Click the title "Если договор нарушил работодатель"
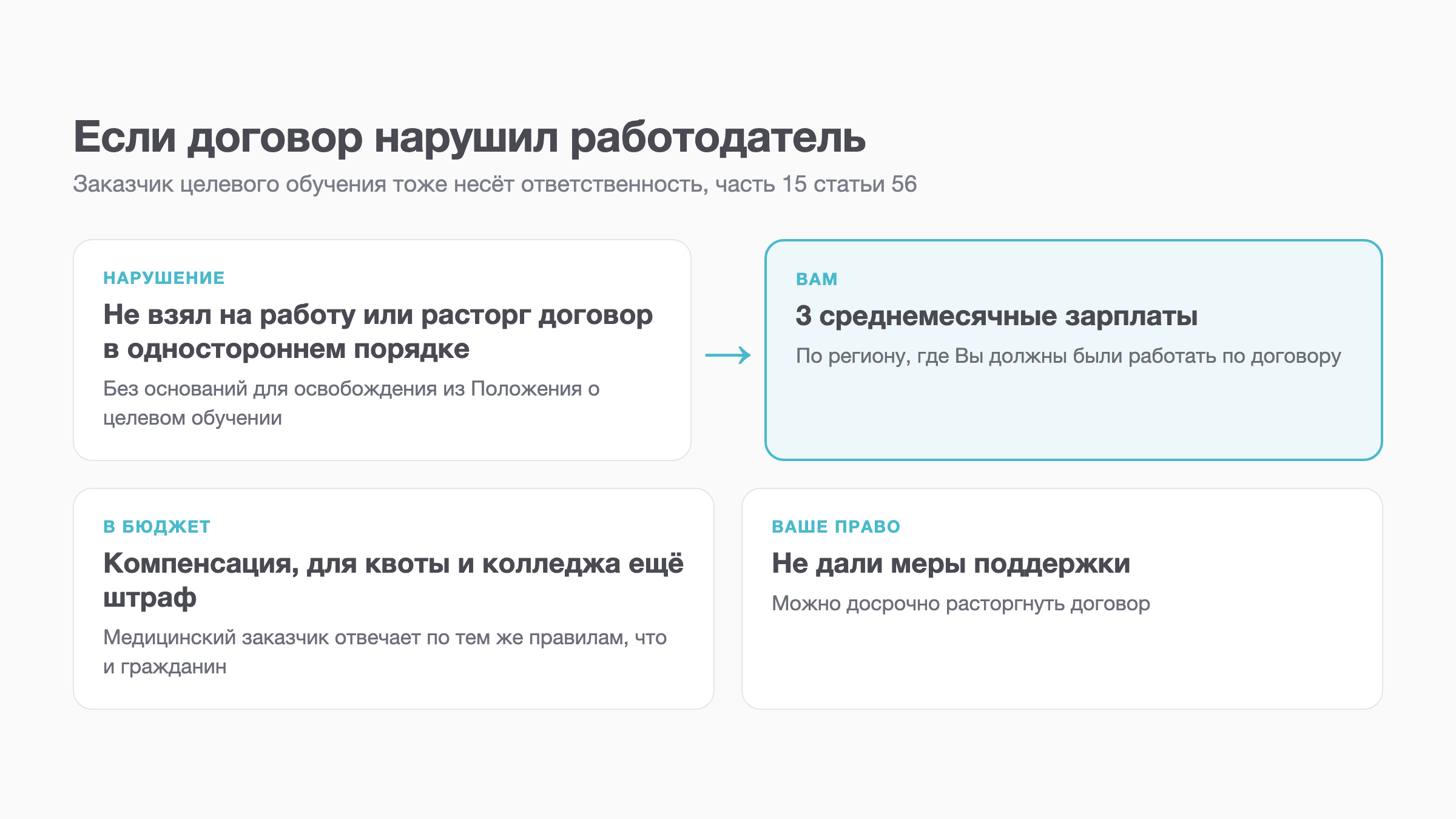This screenshot has width=1456, height=819. point(470,138)
